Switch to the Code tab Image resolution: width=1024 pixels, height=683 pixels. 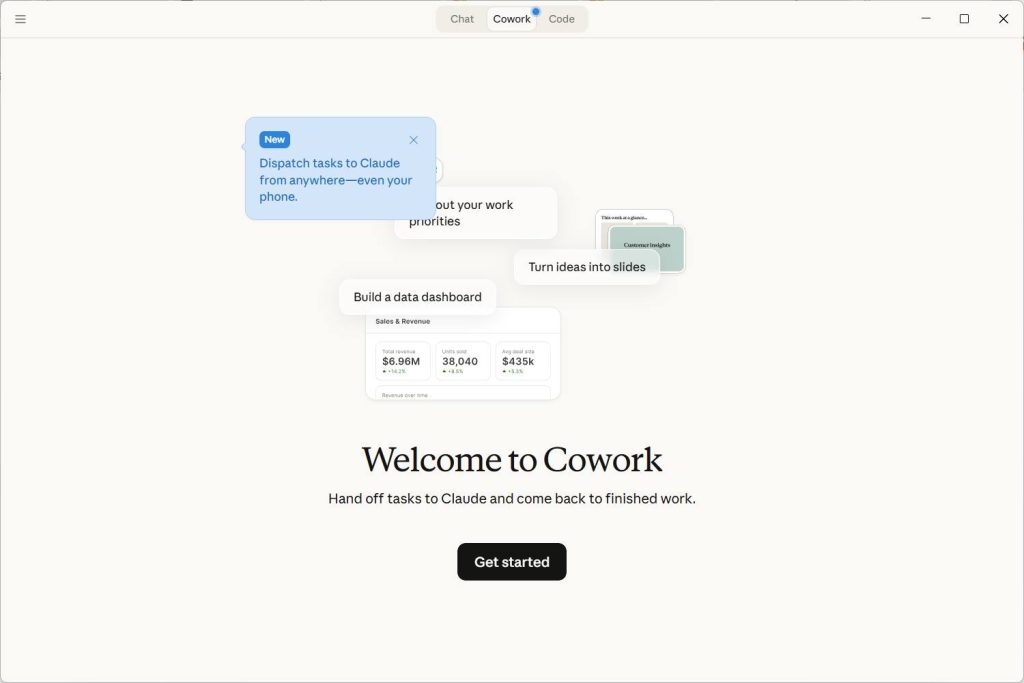(x=561, y=18)
